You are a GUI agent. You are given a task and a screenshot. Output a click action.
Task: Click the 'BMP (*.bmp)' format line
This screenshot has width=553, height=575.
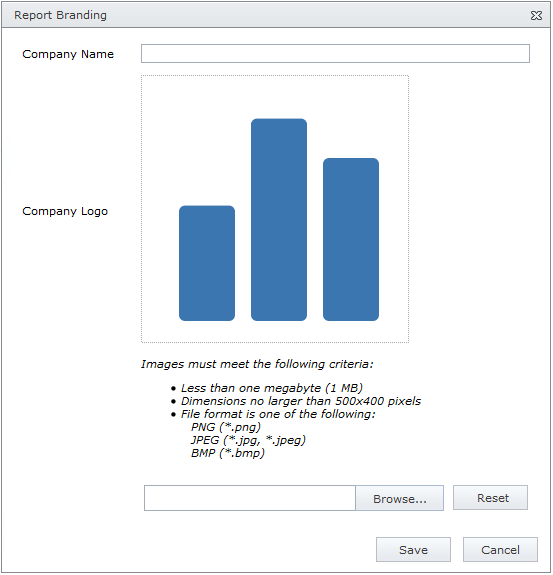tap(228, 454)
